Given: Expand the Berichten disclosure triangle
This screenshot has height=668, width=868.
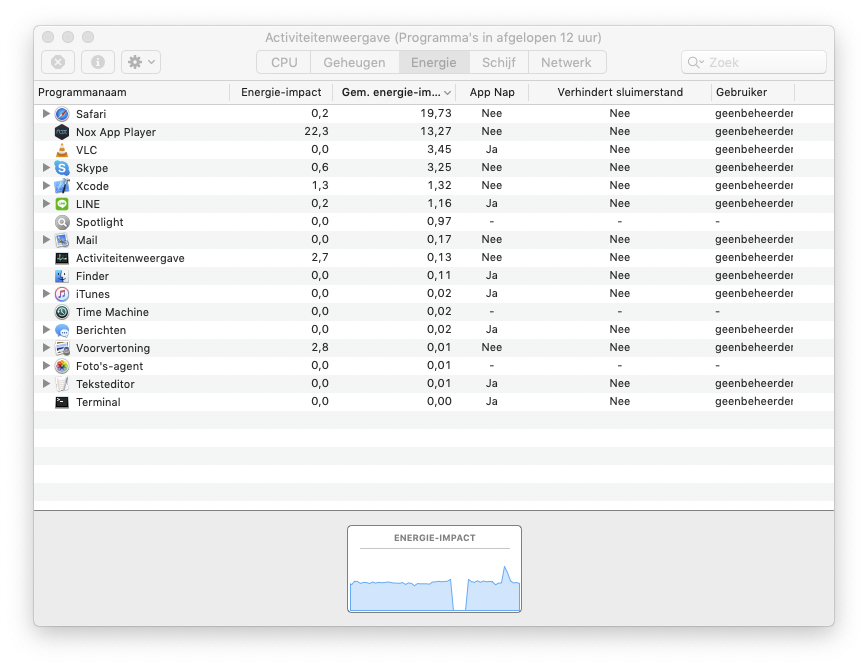Looking at the screenshot, I should (46, 329).
